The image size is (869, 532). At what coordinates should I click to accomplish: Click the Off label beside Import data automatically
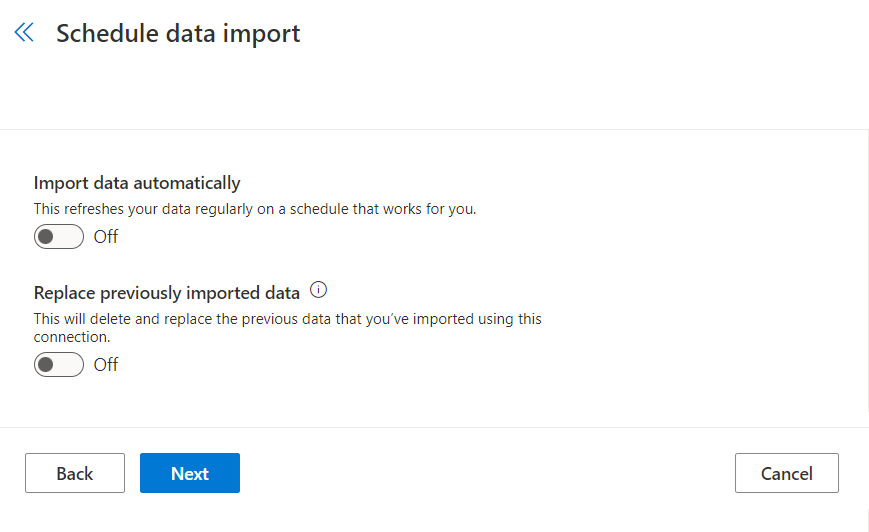(106, 237)
